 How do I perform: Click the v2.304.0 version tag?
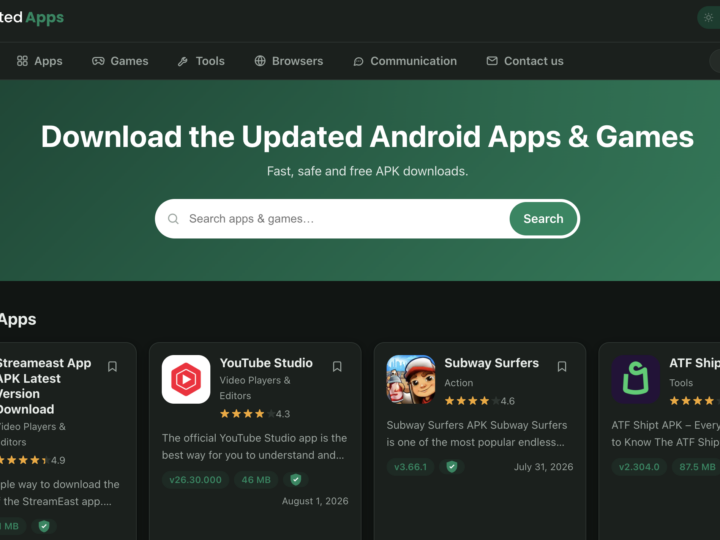(x=639, y=467)
